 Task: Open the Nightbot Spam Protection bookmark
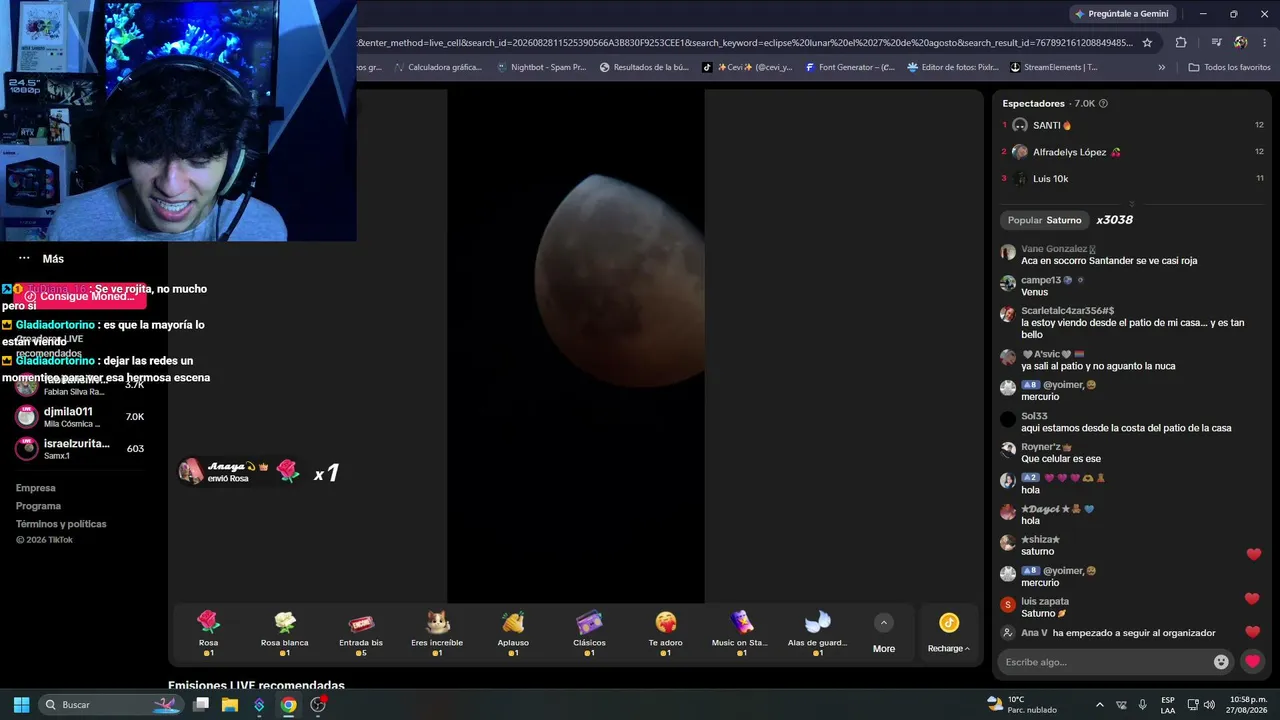(541, 67)
